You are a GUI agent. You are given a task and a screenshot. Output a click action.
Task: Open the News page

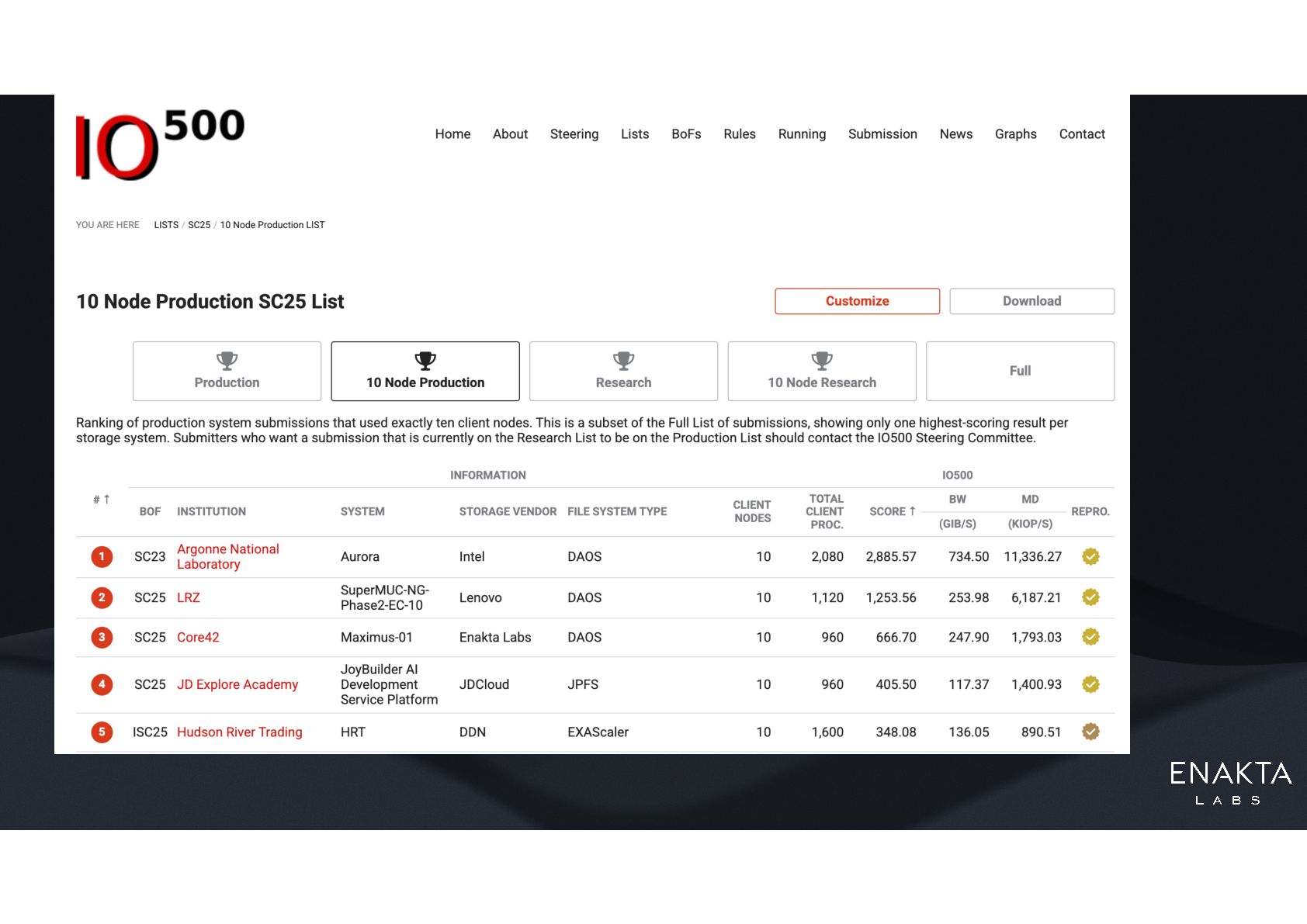[x=956, y=133]
